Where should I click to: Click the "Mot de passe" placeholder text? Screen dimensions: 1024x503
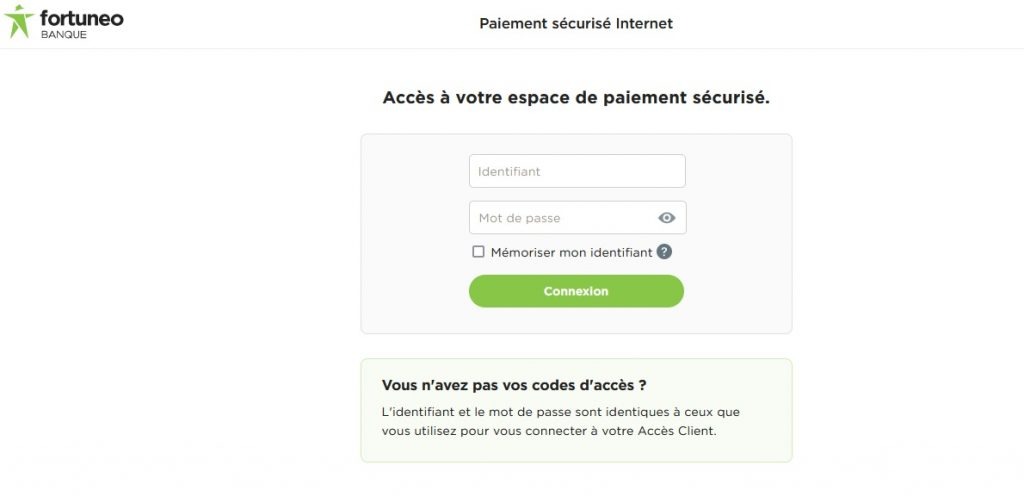pyautogui.click(x=519, y=218)
